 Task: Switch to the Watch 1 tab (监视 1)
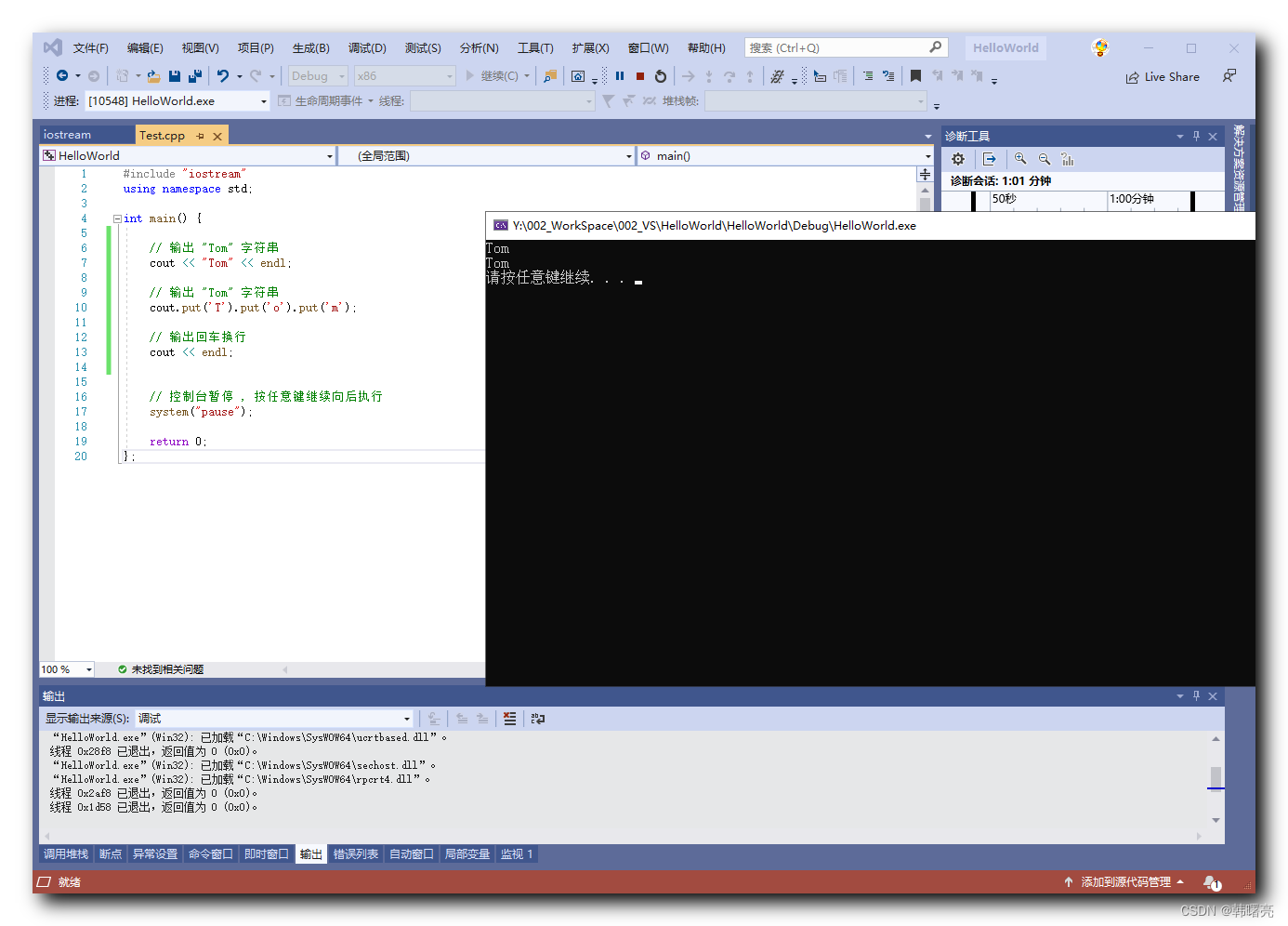(x=517, y=854)
